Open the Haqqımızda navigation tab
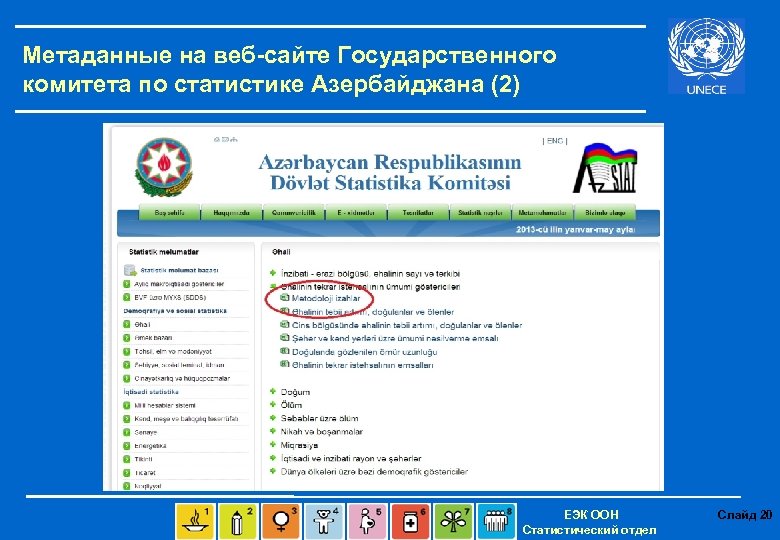This screenshot has width=780, height=540. 231,212
